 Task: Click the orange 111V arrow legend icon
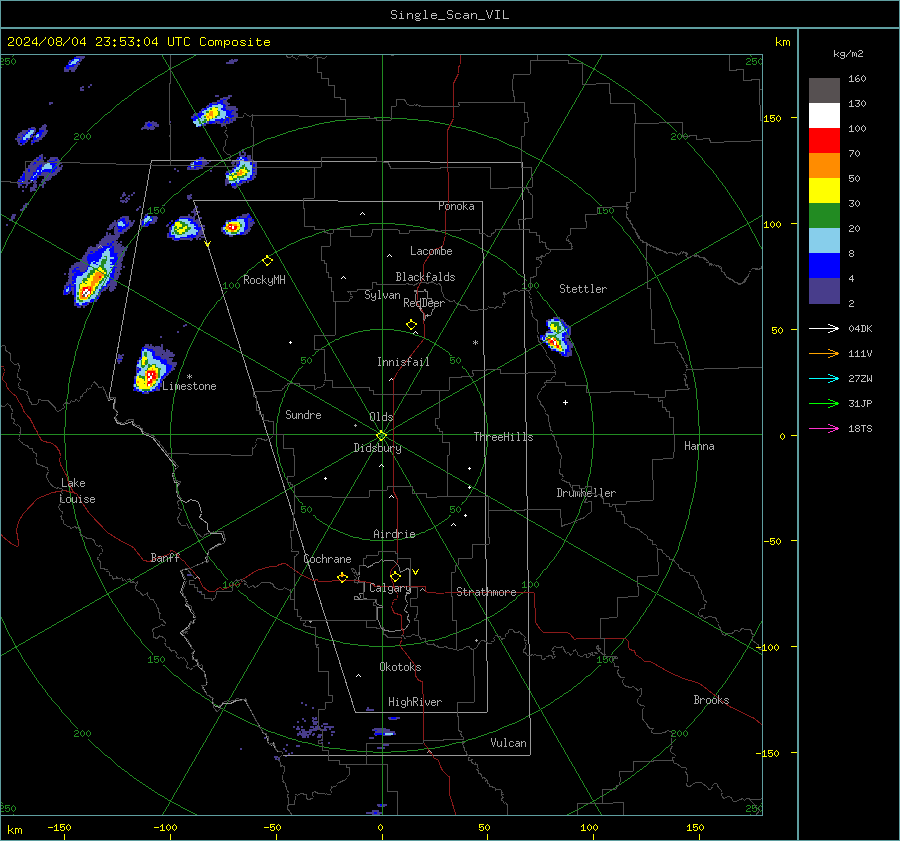pyautogui.click(x=824, y=354)
